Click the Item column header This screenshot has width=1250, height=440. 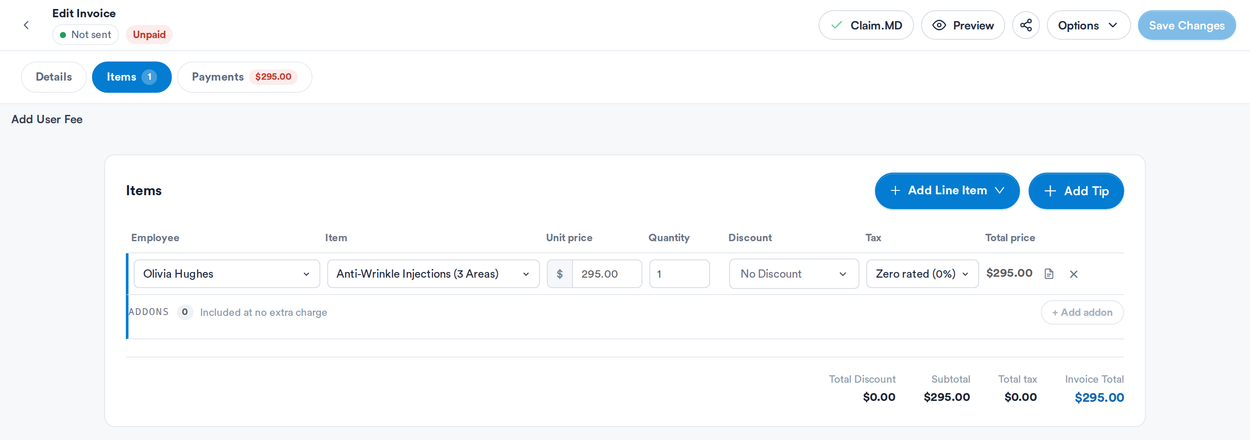(336, 238)
